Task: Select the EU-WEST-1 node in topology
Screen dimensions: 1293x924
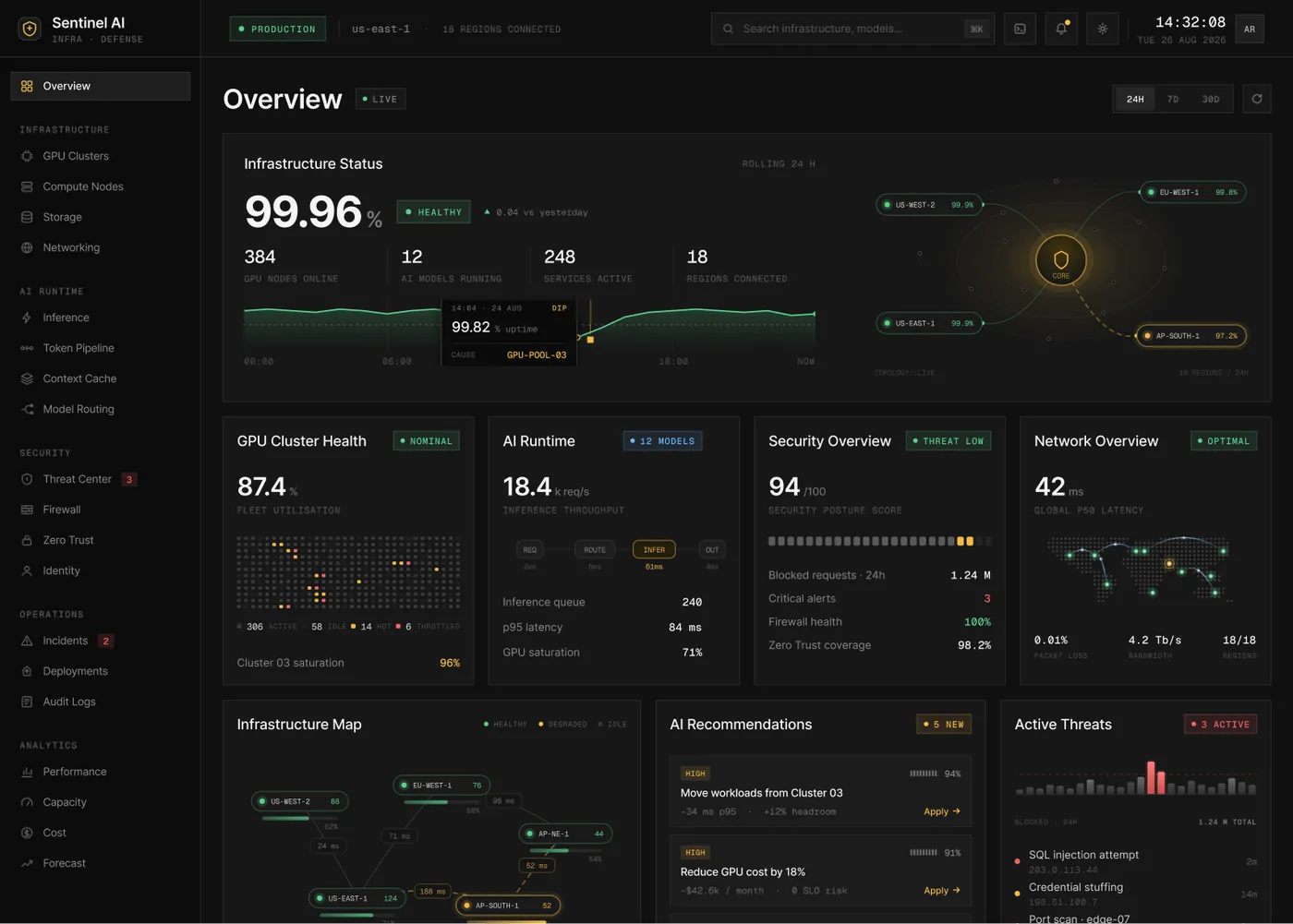Action: (1192, 192)
